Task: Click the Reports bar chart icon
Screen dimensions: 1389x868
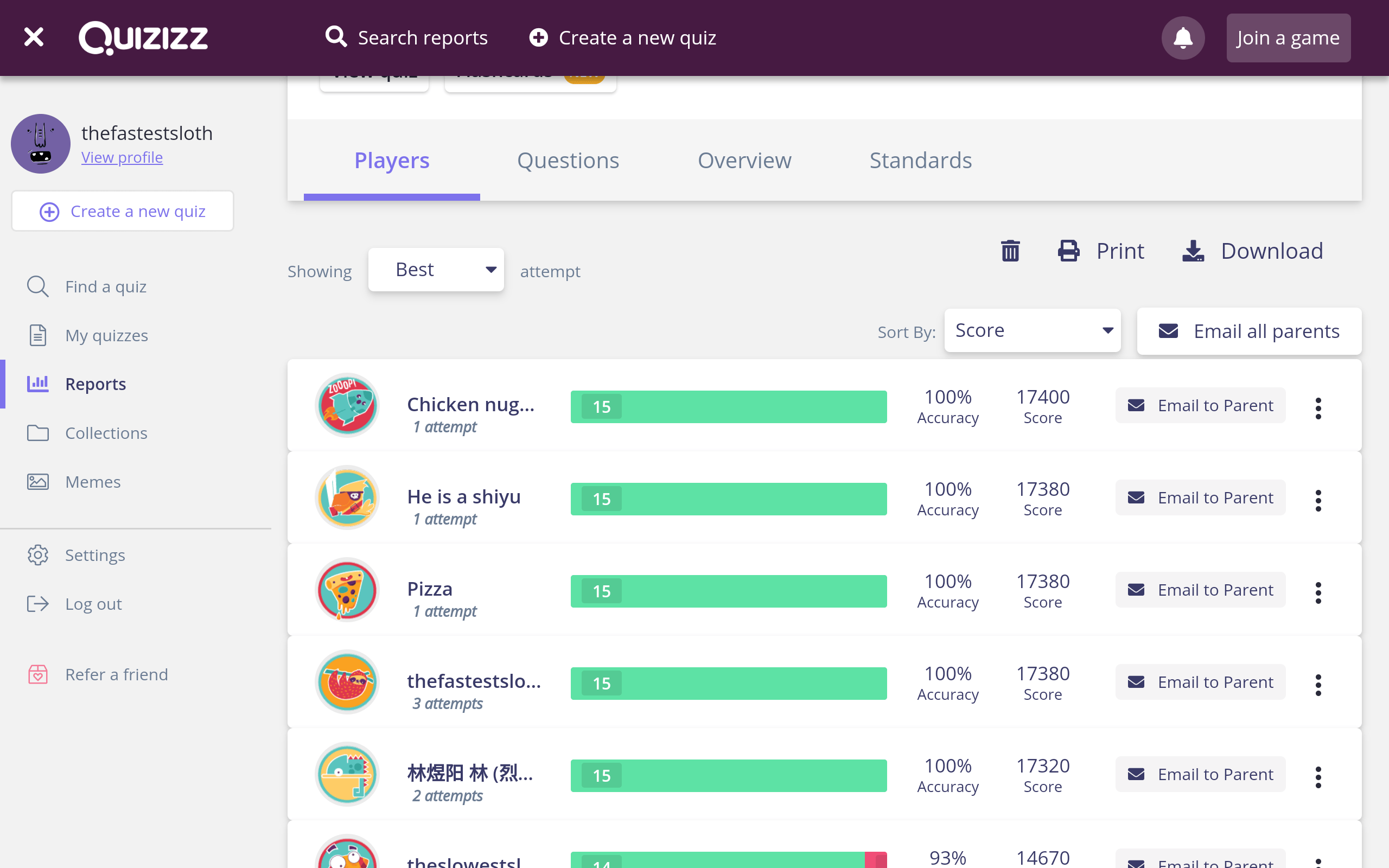Action: (37, 384)
